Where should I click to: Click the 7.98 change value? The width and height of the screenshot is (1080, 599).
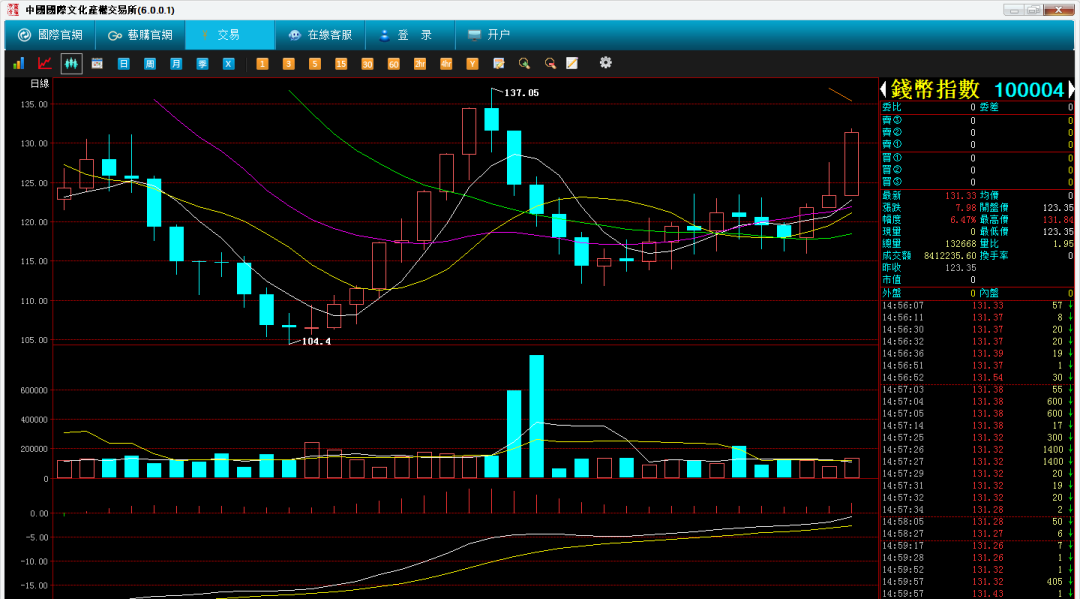tap(965, 207)
